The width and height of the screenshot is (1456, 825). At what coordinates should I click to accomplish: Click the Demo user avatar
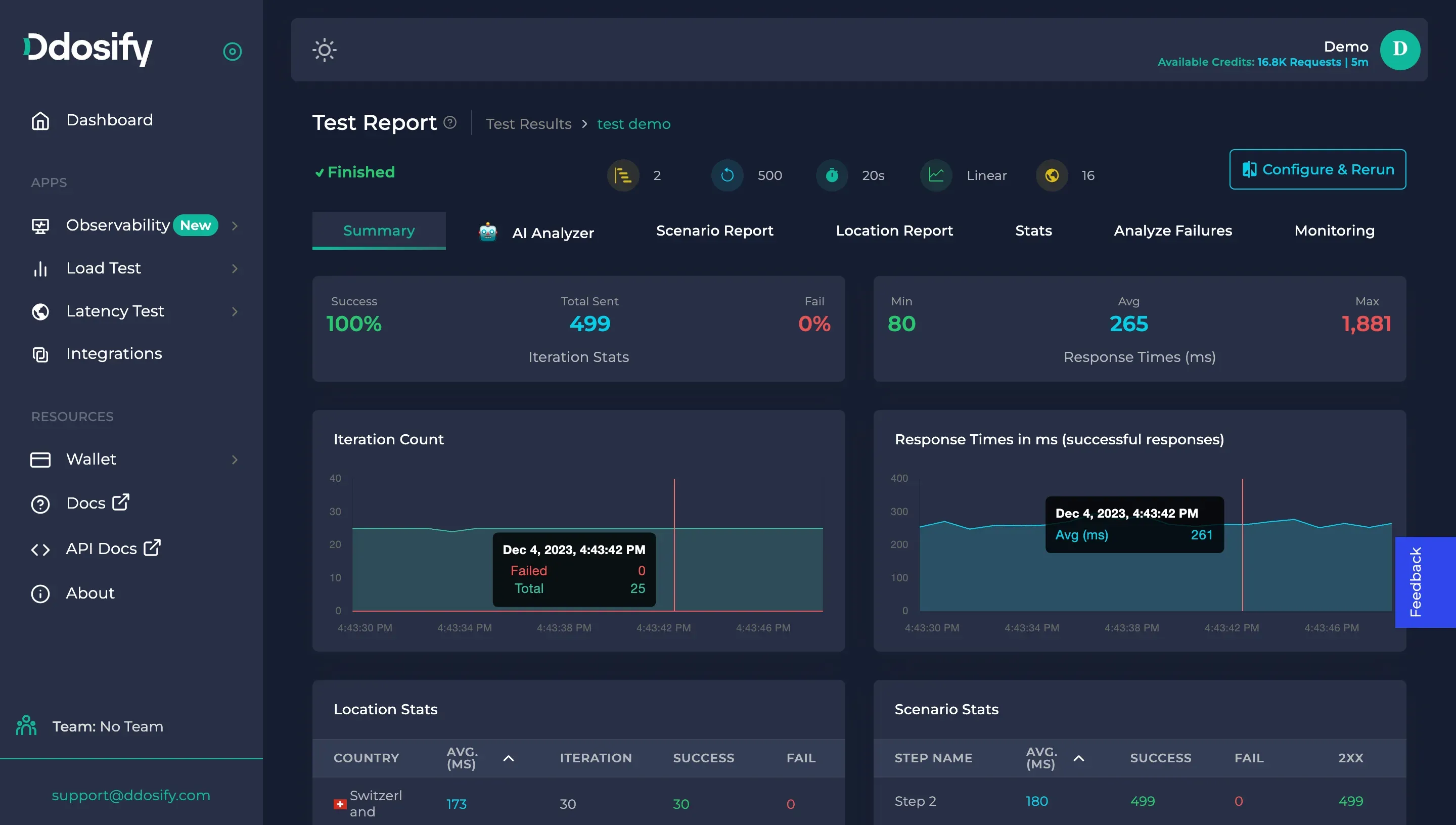(x=1399, y=50)
